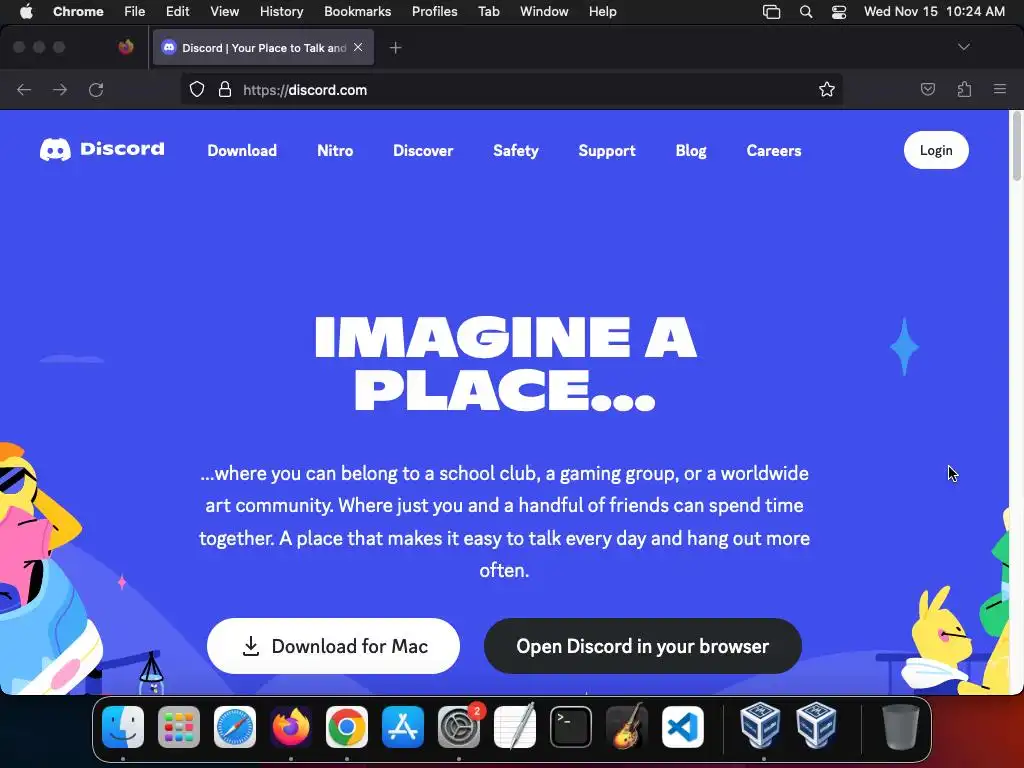Open the Apple menu

pos(26,11)
